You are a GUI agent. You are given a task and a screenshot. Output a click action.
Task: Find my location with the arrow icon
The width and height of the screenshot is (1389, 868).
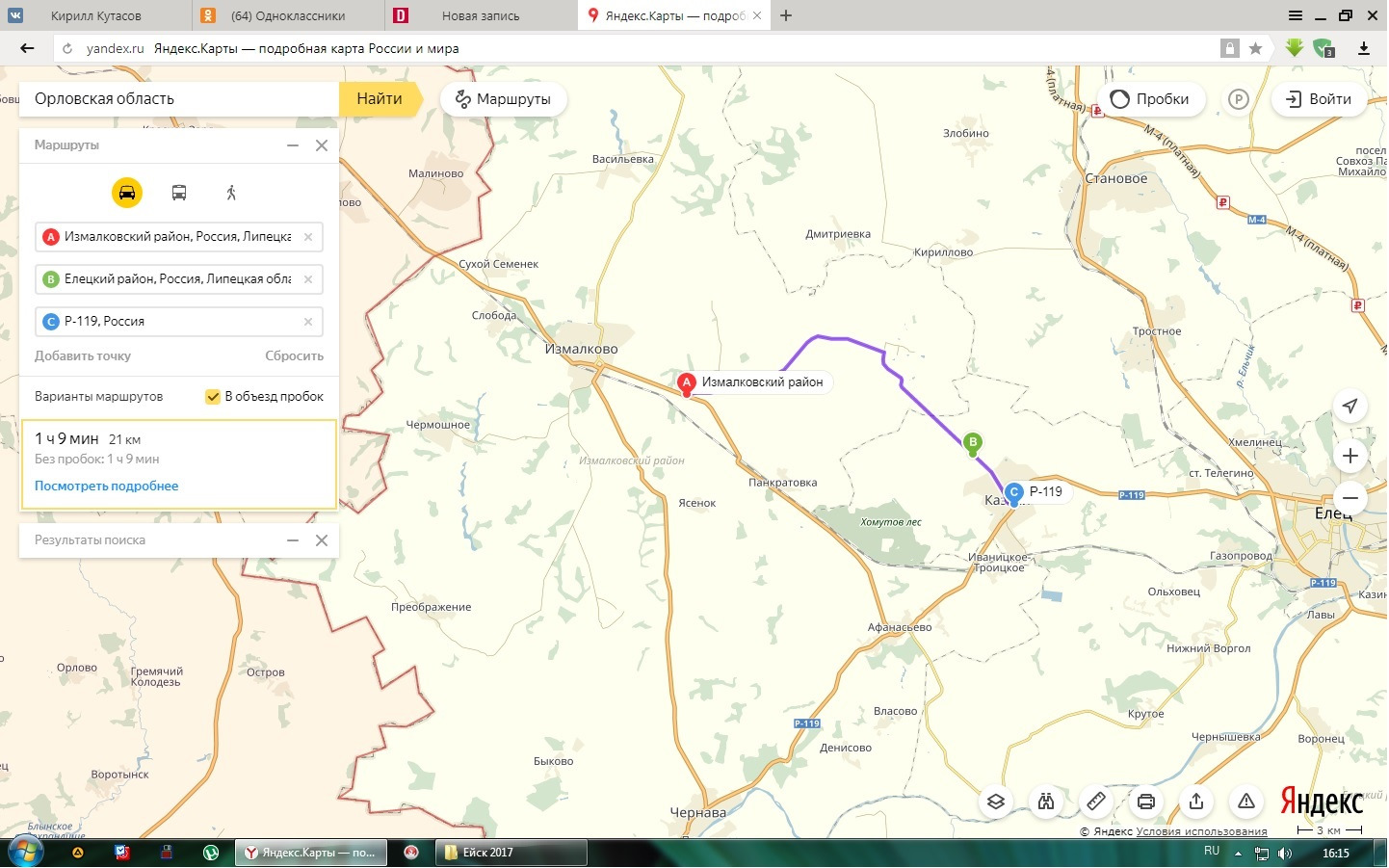point(1350,406)
